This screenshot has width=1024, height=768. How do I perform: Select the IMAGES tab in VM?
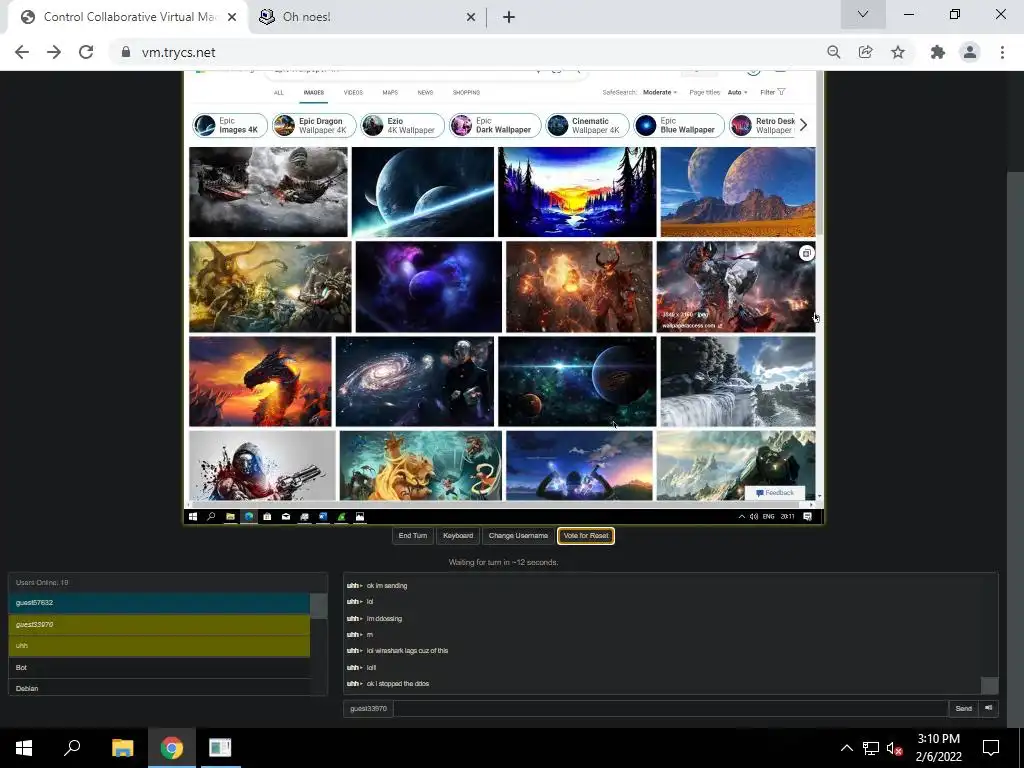[313, 93]
